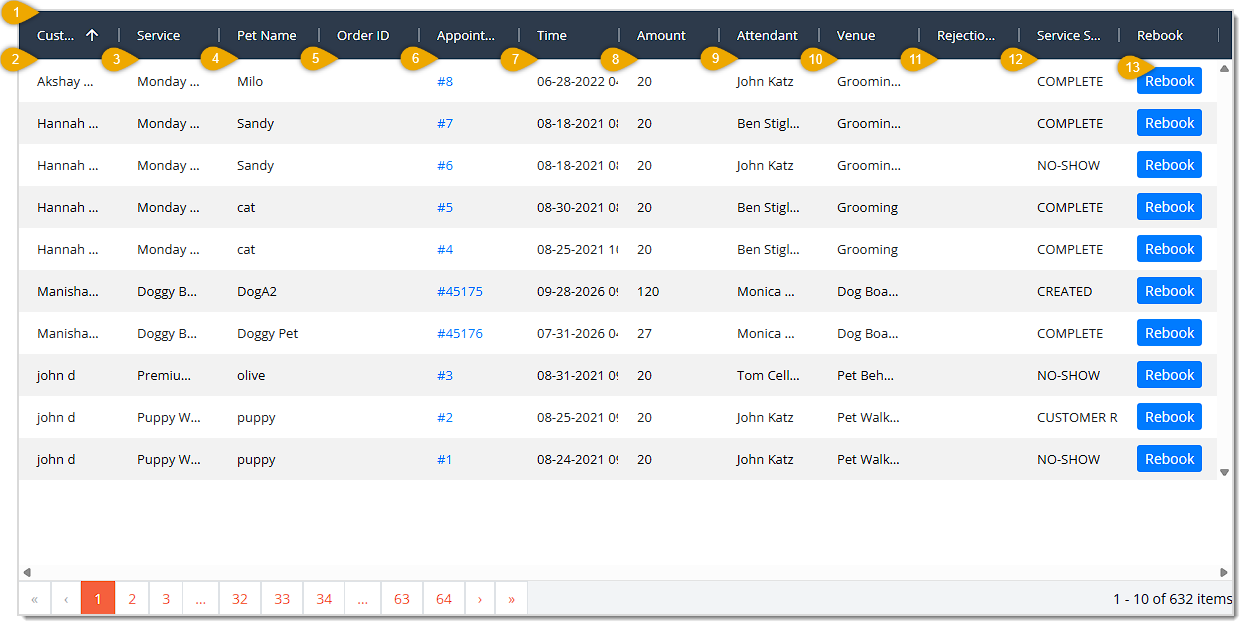
Task: Open appointment link #5
Action: tap(445, 207)
